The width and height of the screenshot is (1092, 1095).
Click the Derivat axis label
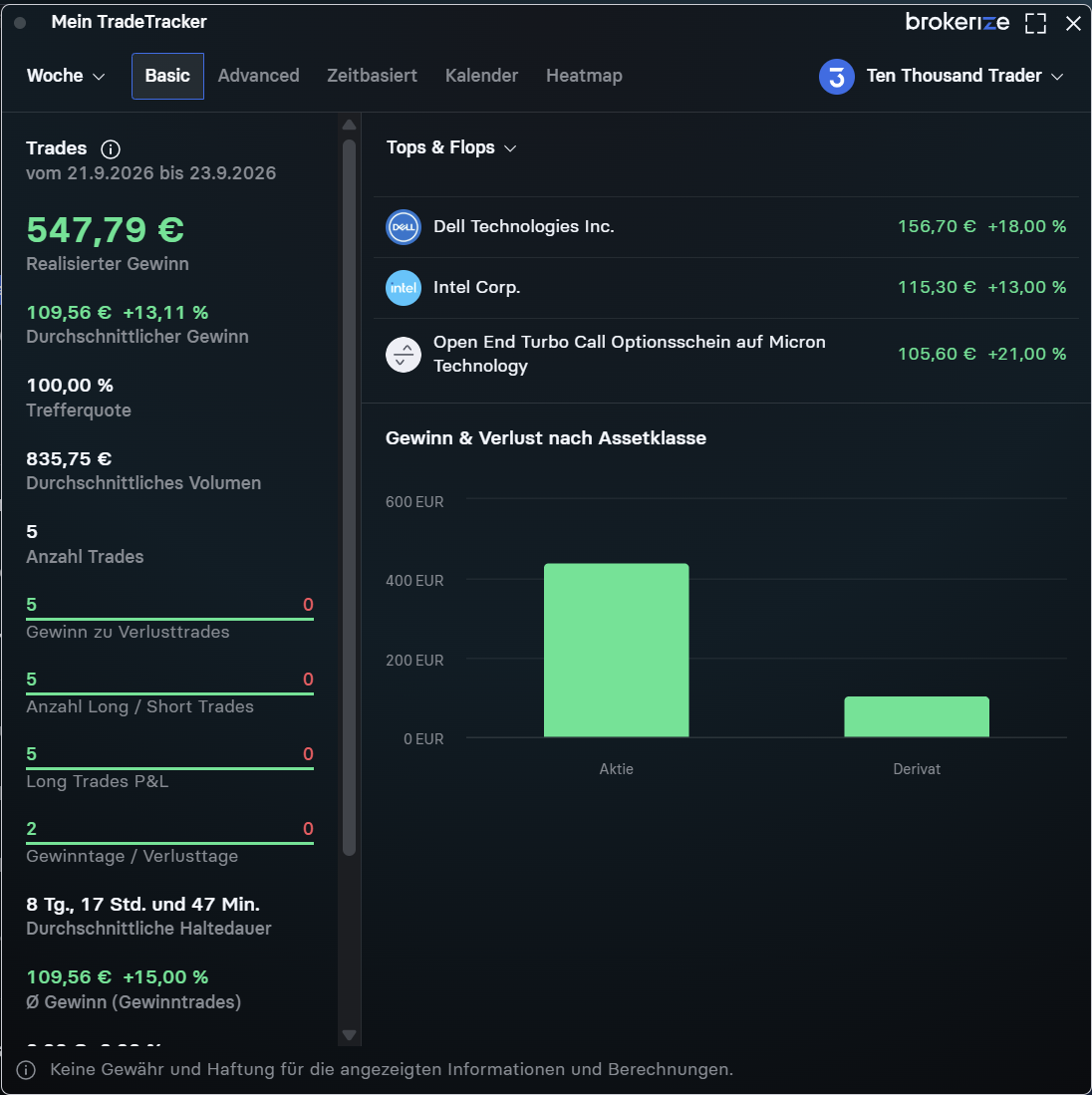coord(916,769)
